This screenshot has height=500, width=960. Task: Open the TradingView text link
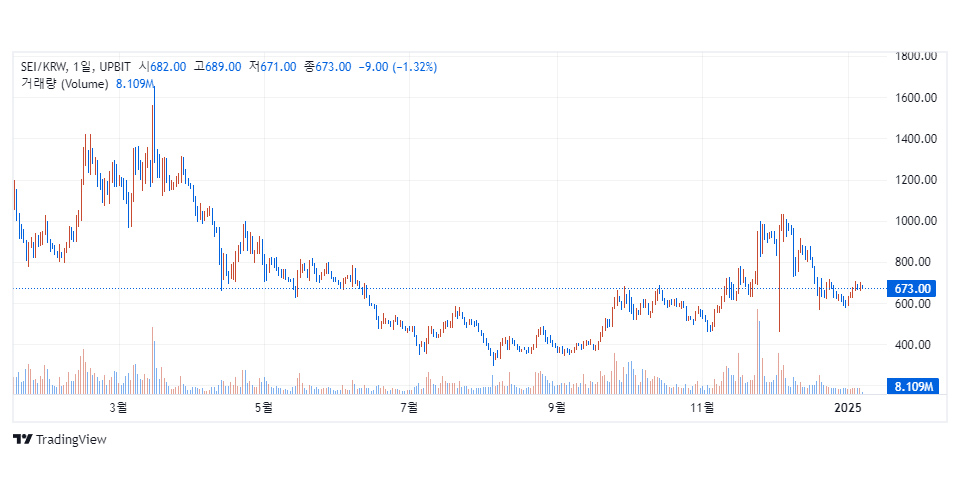tap(70, 439)
